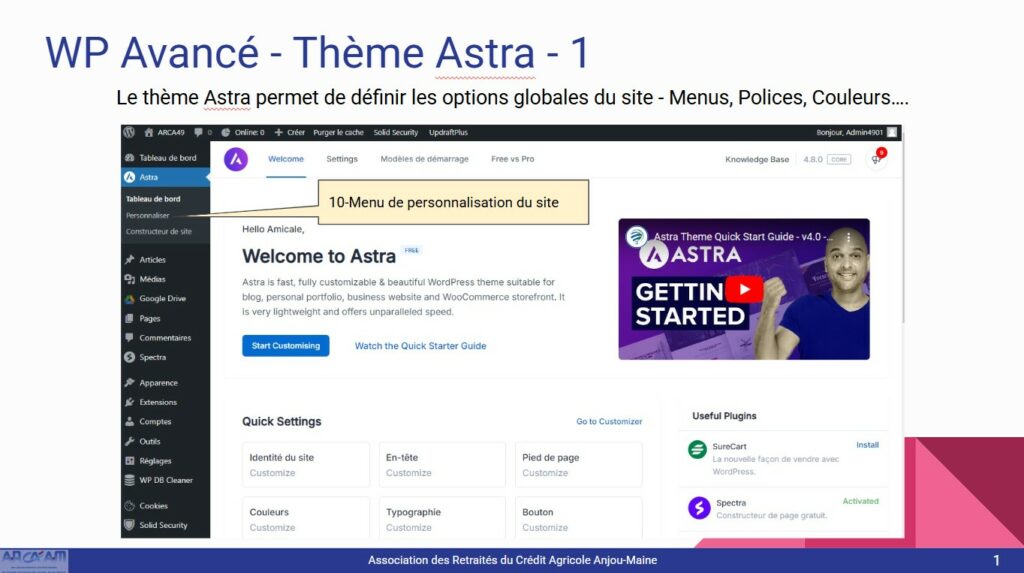Click the SureCart plugin icon

(697, 450)
